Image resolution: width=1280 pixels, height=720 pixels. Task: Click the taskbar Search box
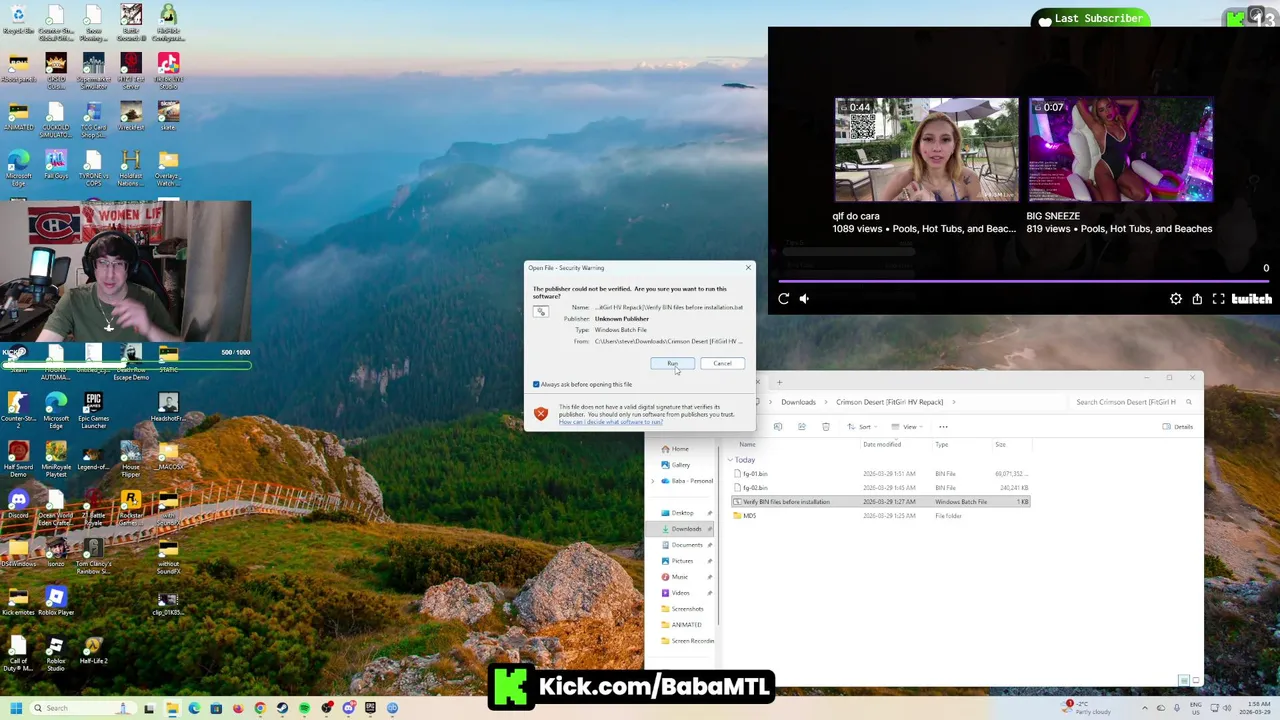coord(82,708)
